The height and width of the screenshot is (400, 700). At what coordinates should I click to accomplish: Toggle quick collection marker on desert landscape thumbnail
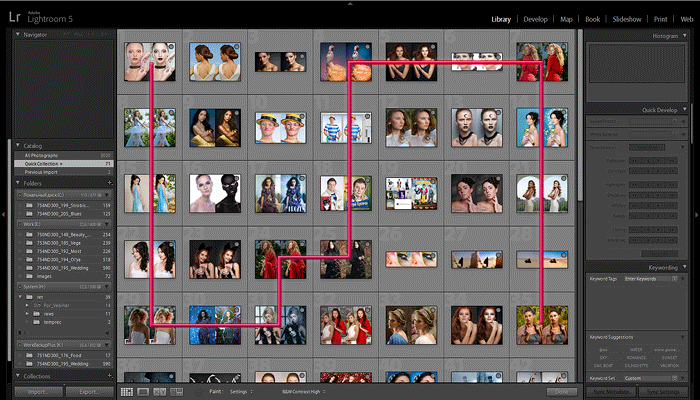pyautogui.click(x=498, y=254)
